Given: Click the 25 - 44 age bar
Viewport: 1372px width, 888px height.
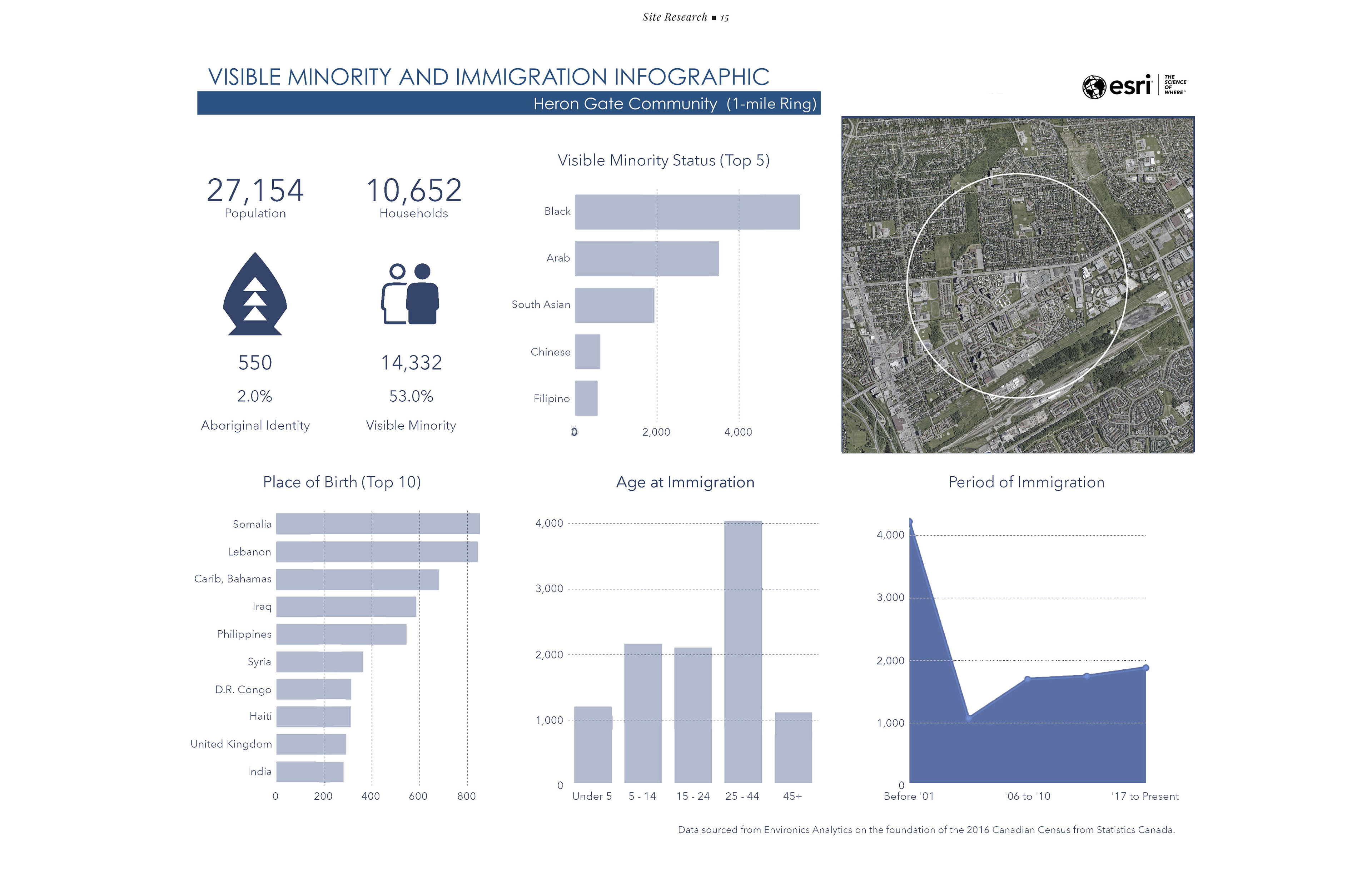Looking at the screenshot, I should tap(742, 651).
